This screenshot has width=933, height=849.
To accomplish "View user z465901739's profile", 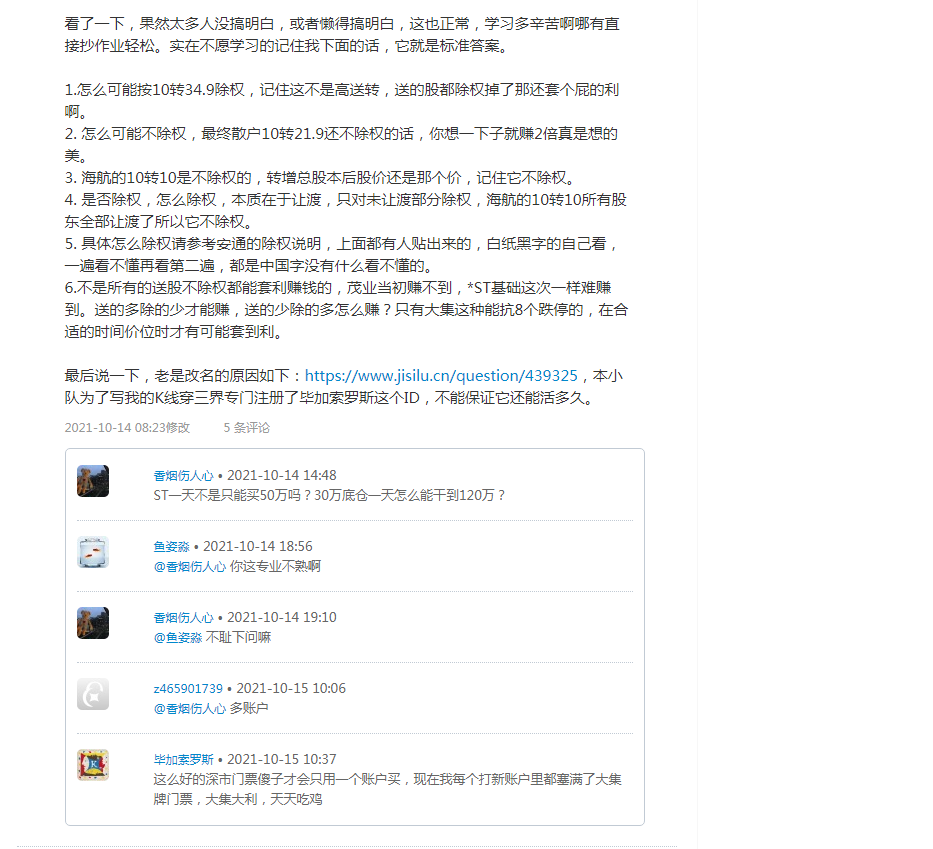I will (x=188, y=688).
